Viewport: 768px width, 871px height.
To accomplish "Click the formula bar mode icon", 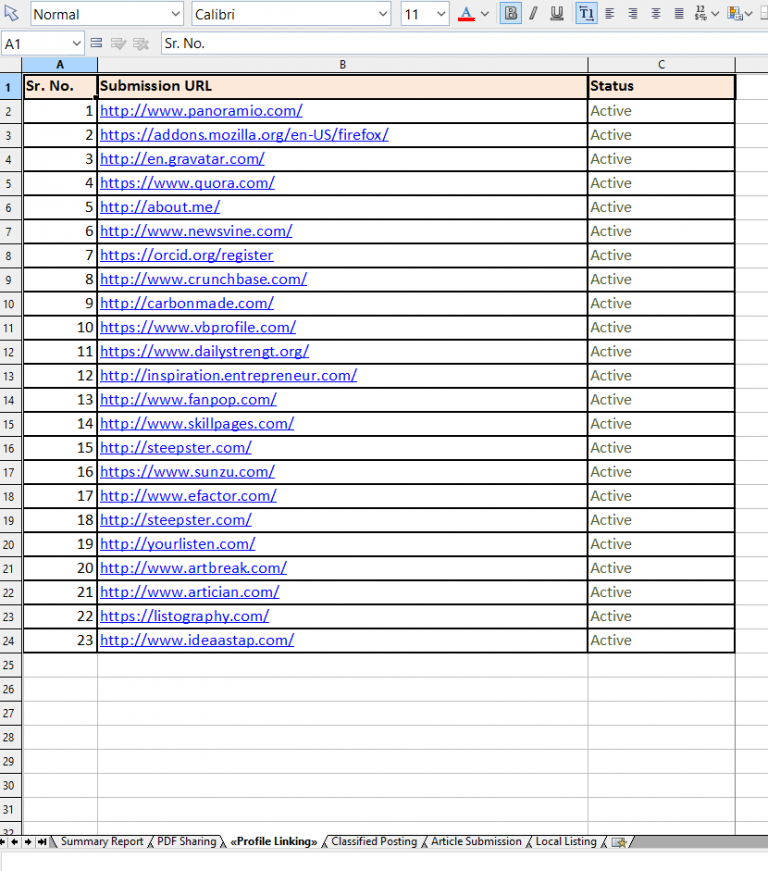I will pyautogui.click(x=96, y=43).
